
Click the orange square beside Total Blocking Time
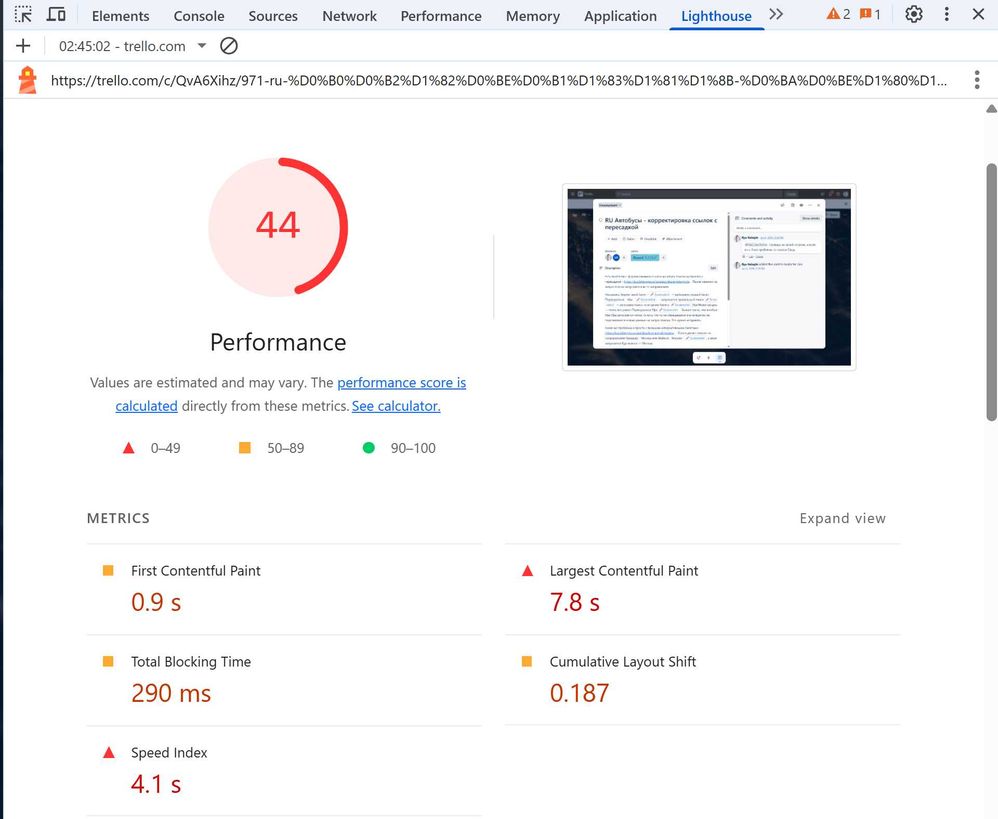pyautogui.click(x=108, y=661)
